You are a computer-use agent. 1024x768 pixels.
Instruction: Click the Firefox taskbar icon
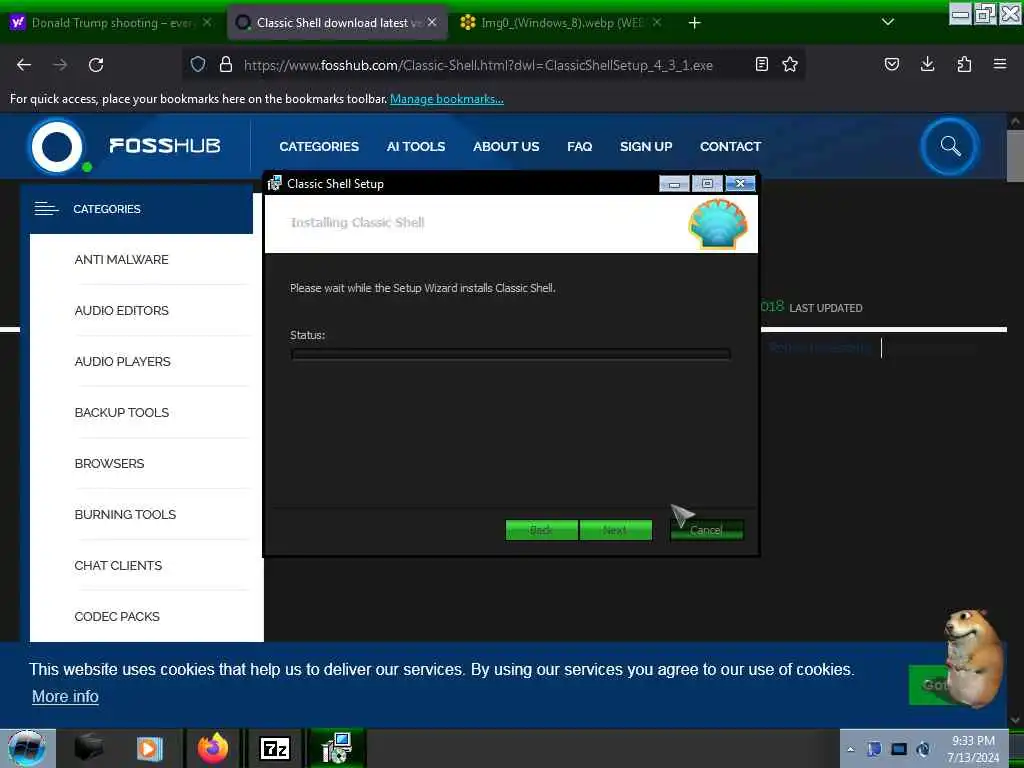click(213, 748)
